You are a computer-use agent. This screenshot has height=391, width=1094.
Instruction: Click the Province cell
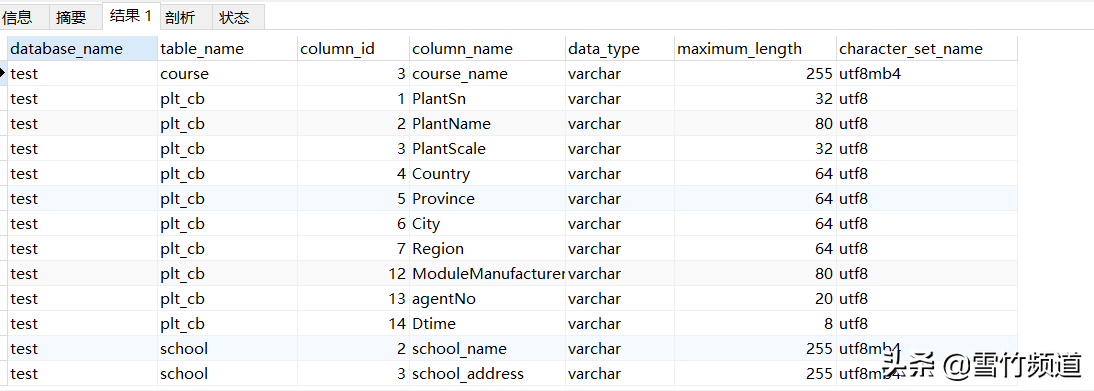487,199
